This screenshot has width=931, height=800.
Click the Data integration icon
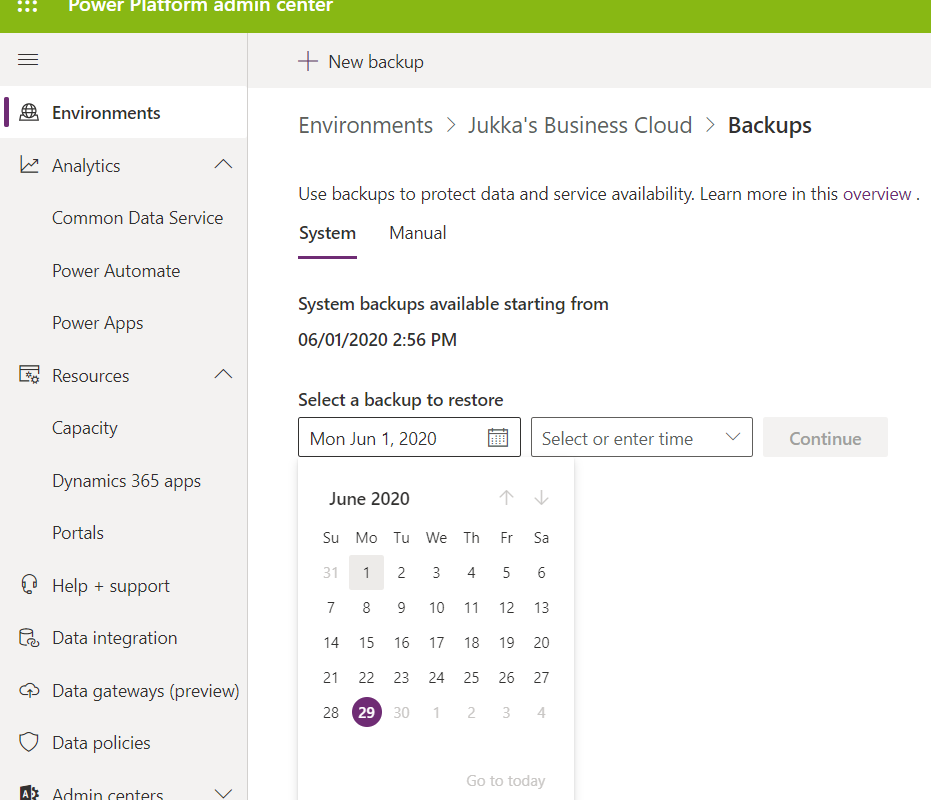[x=29, y=638]
